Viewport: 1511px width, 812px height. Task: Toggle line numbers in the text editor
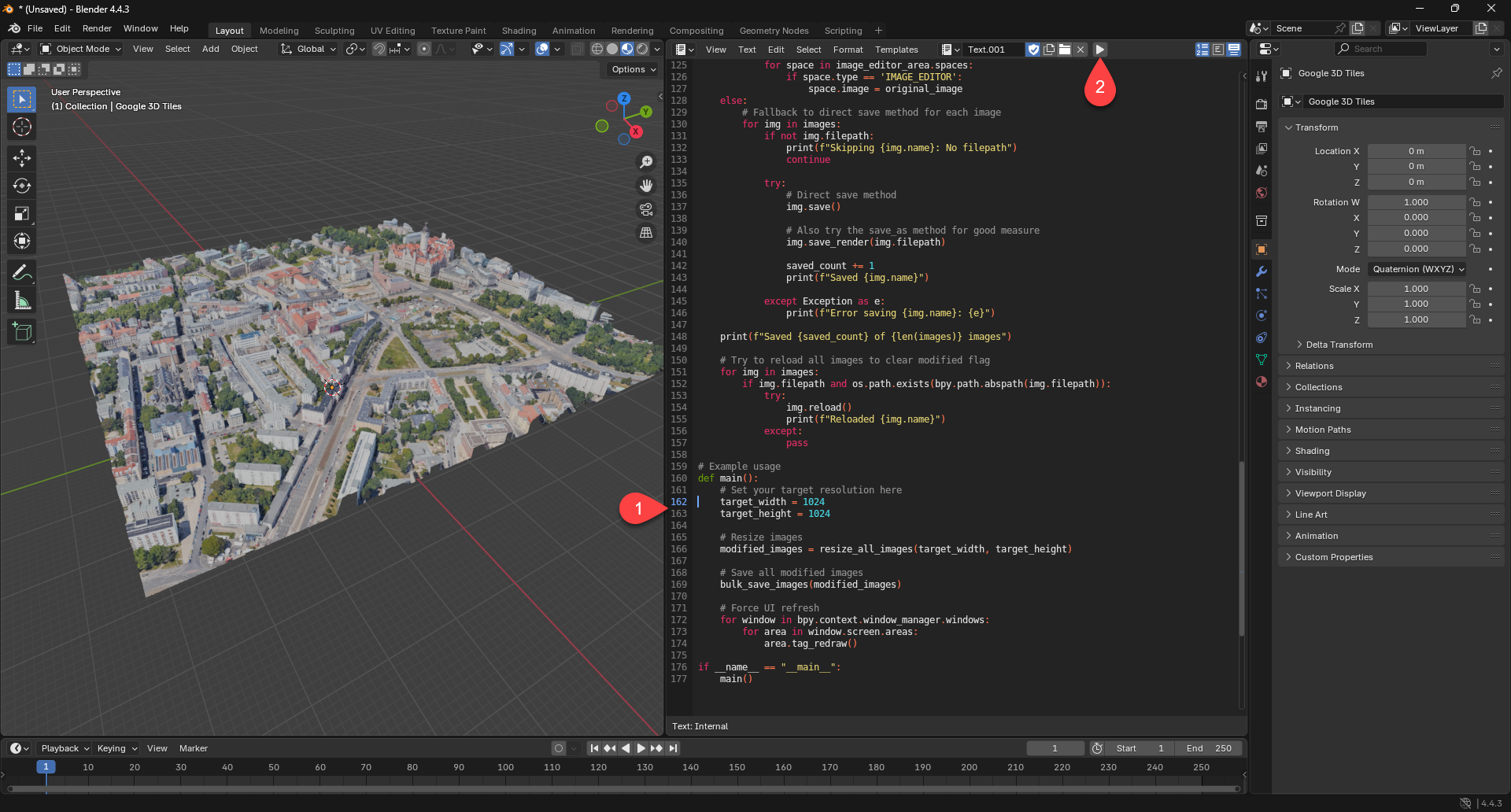[1203, 50]
